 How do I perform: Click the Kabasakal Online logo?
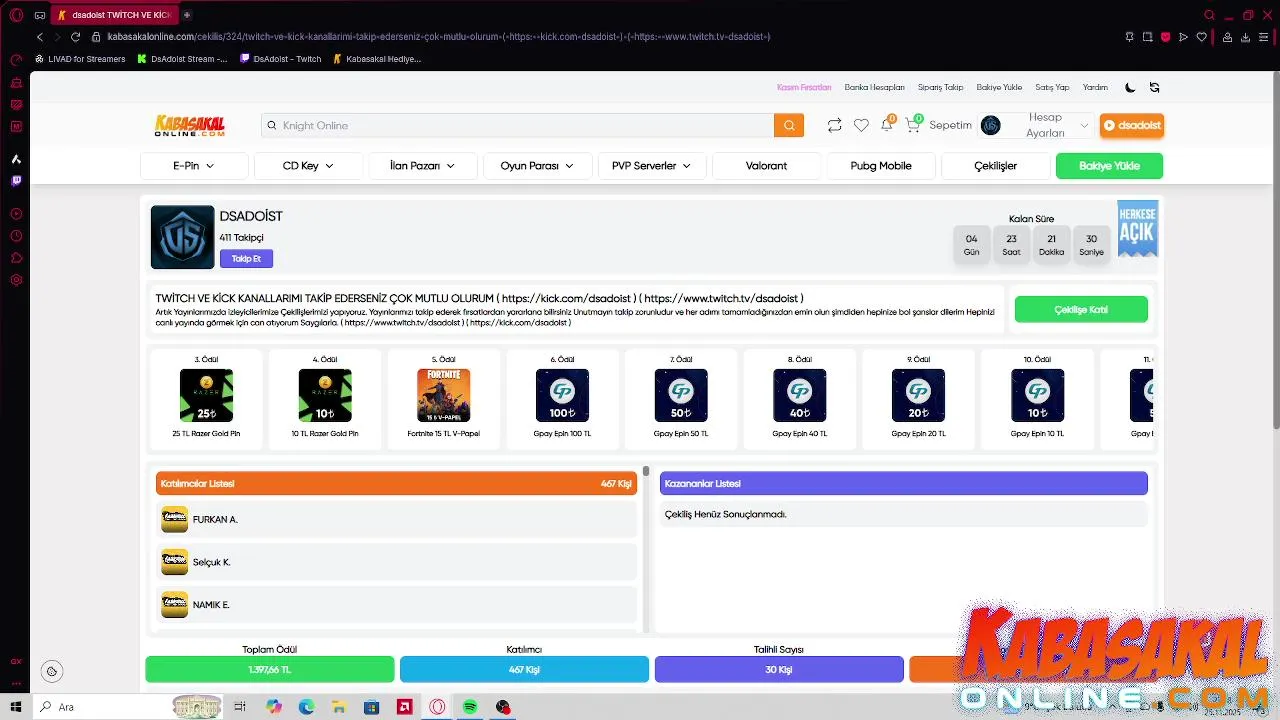tap(190, 125)
